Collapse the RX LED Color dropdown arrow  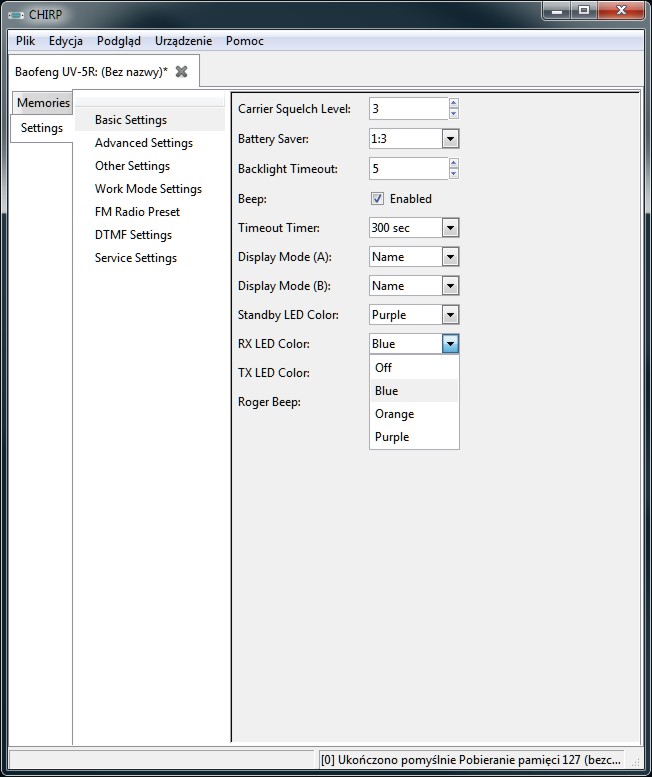pyautogui.click(x=450, y=344)
